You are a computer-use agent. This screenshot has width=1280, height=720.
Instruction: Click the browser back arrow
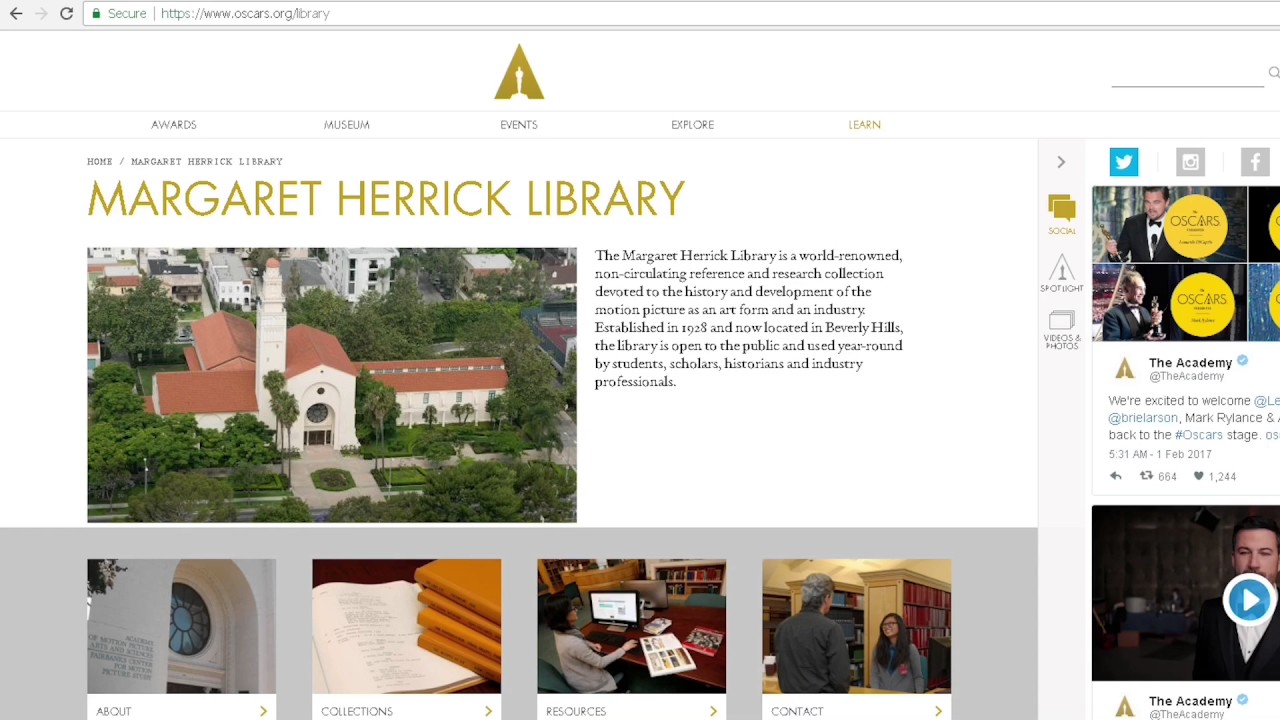click(15, 14)
